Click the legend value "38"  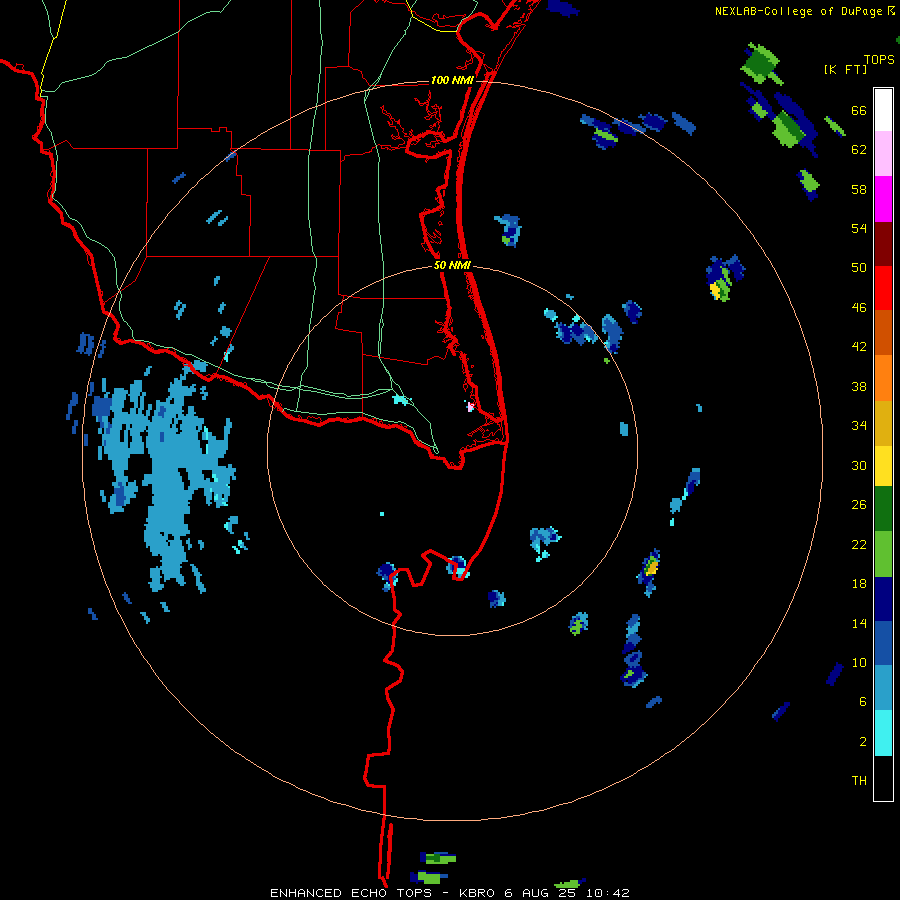(859, 386)
